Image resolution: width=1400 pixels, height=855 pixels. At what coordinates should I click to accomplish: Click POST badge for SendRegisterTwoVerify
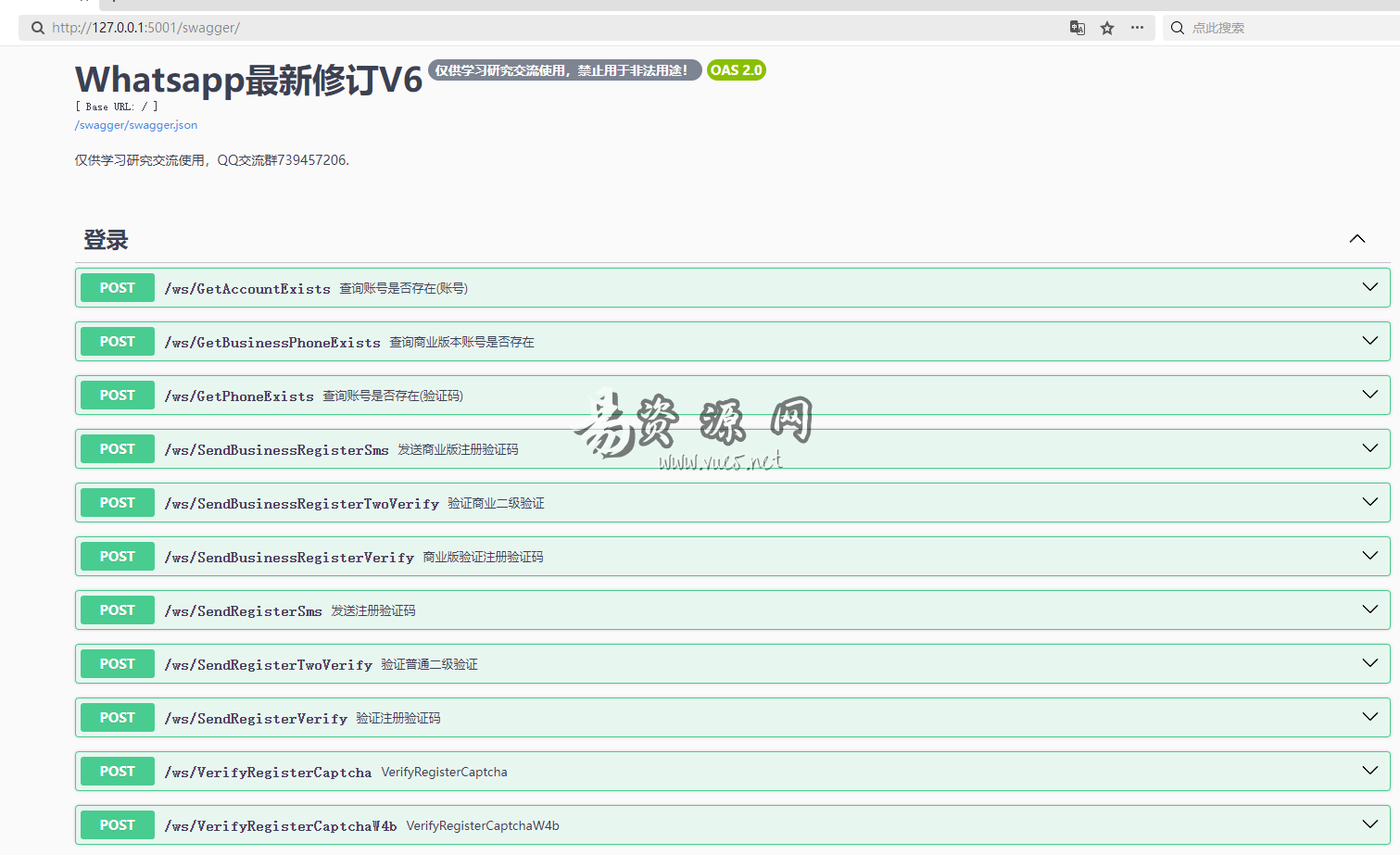118,664
